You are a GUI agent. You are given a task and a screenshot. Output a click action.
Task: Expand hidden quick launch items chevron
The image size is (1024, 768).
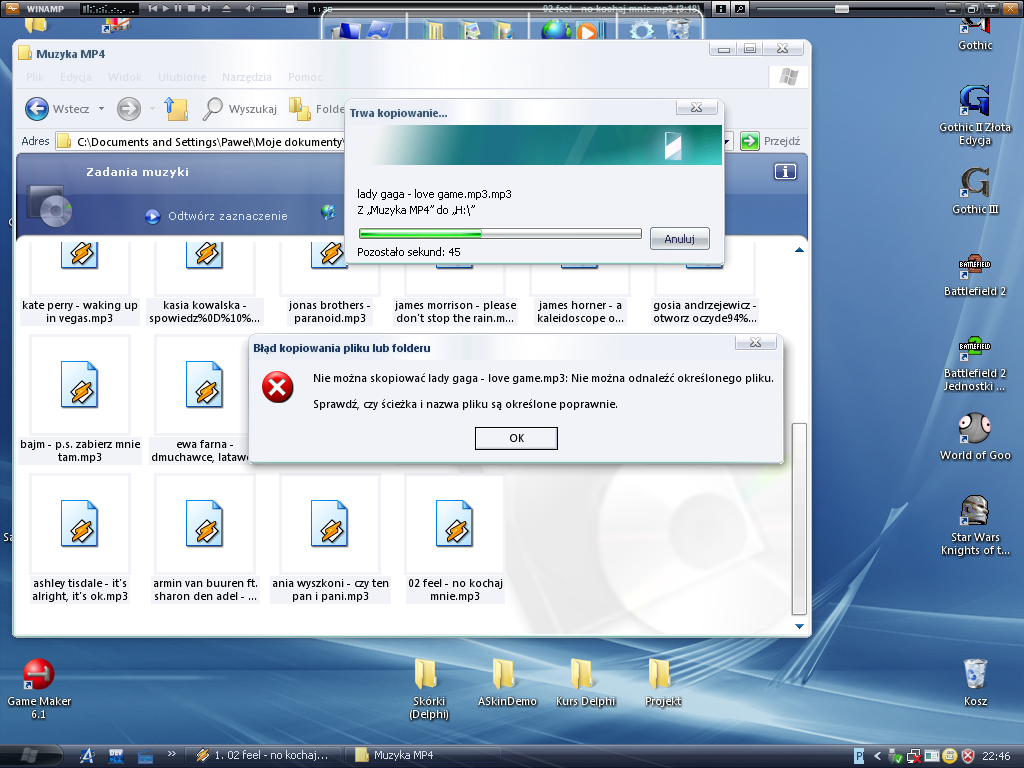(x=171, y=754)
